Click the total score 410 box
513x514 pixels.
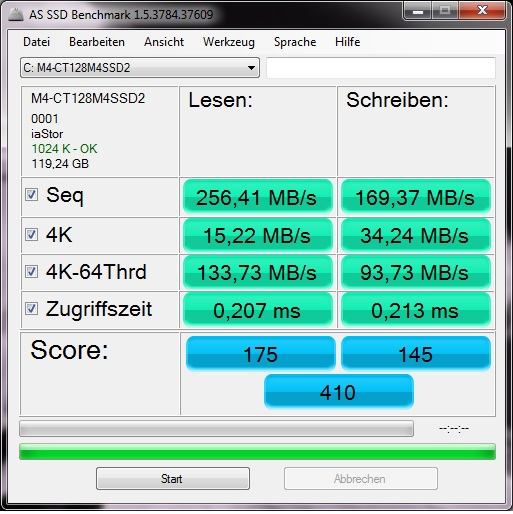point(339,391)
